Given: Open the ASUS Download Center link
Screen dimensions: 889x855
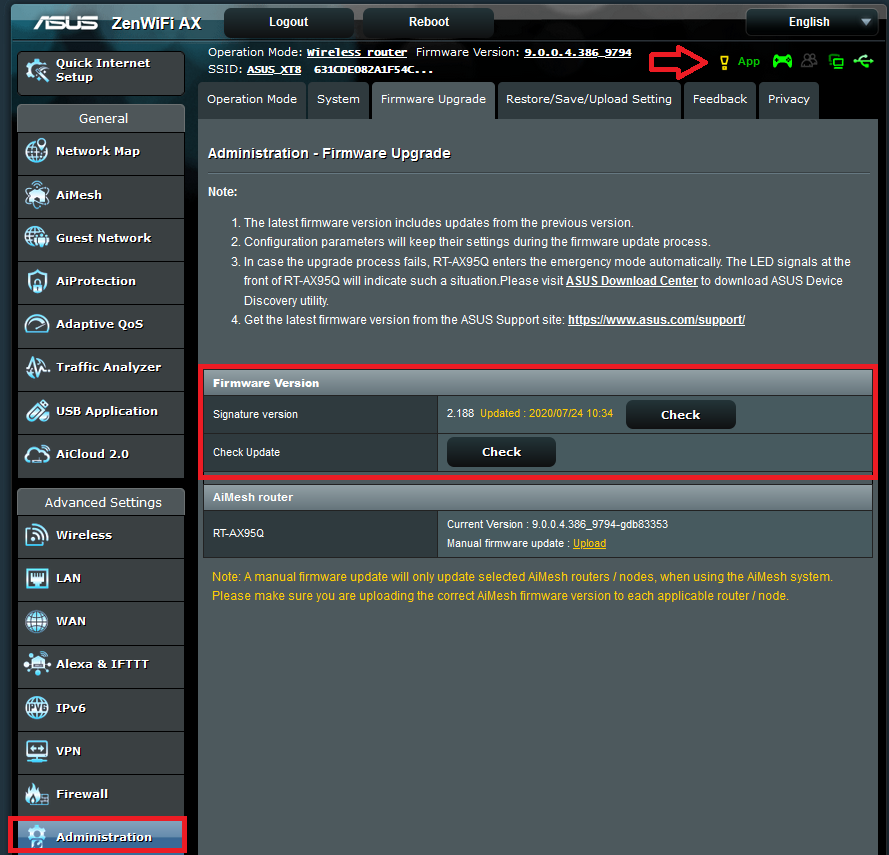Looking at the screenshot, I should point(632,281).
